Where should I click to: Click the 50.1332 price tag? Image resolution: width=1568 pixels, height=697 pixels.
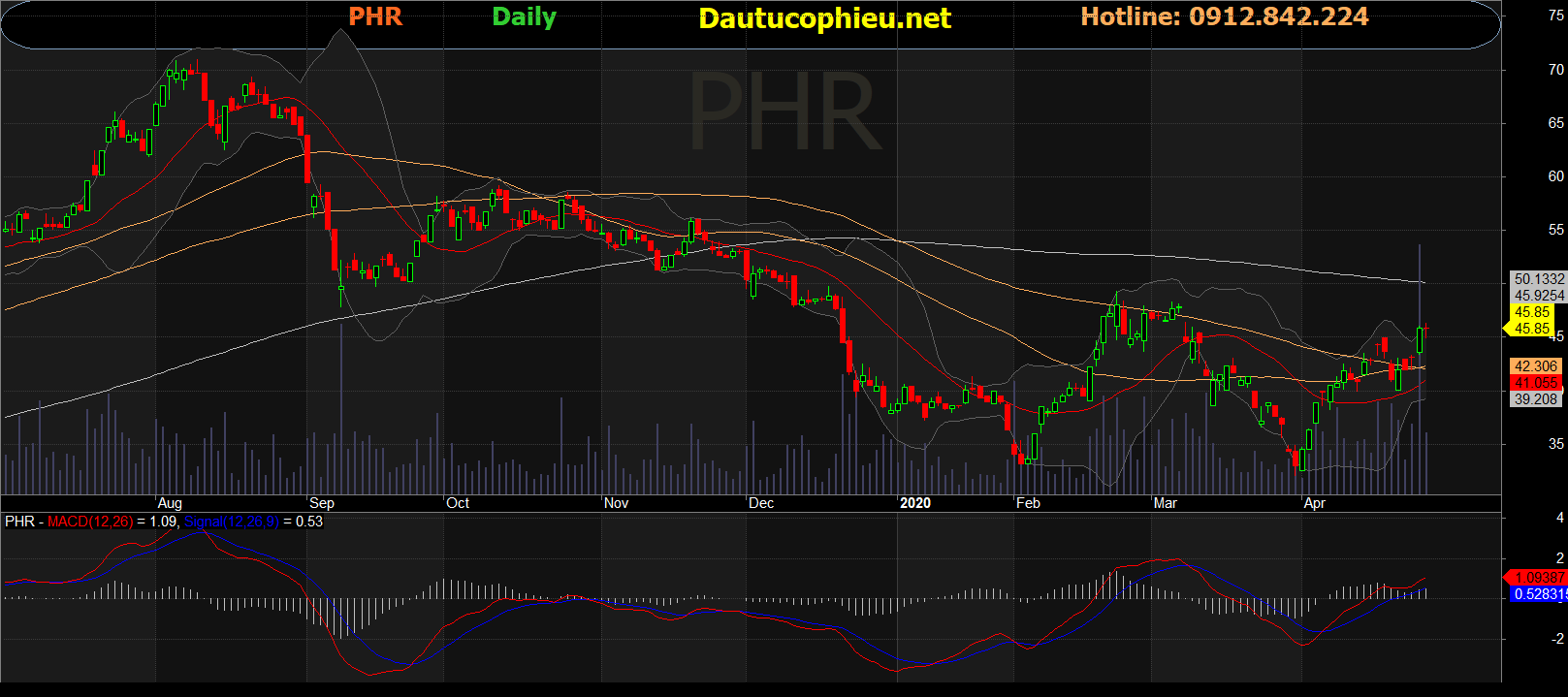(x=1539, y=279)
